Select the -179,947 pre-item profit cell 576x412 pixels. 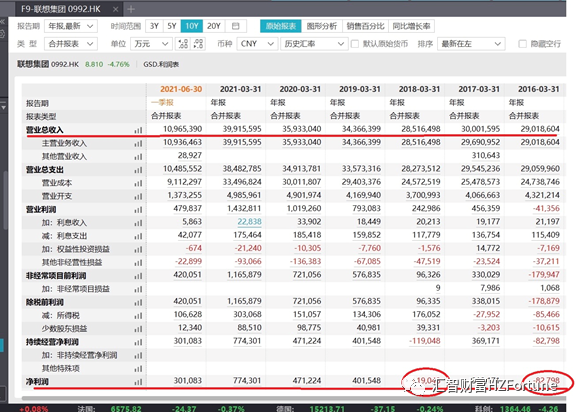coord(544,275)
